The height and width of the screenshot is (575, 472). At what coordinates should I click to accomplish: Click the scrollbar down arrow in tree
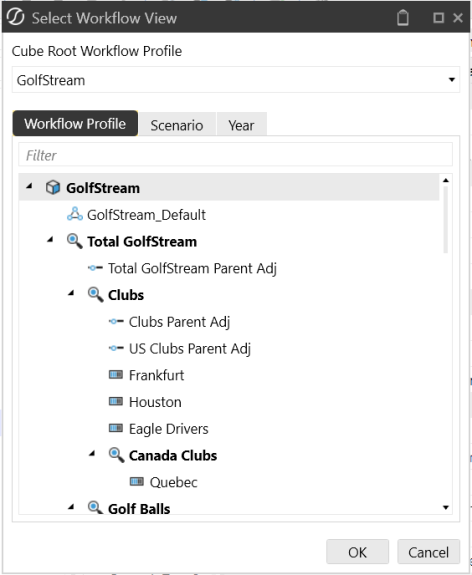click(x=446, y=508)
